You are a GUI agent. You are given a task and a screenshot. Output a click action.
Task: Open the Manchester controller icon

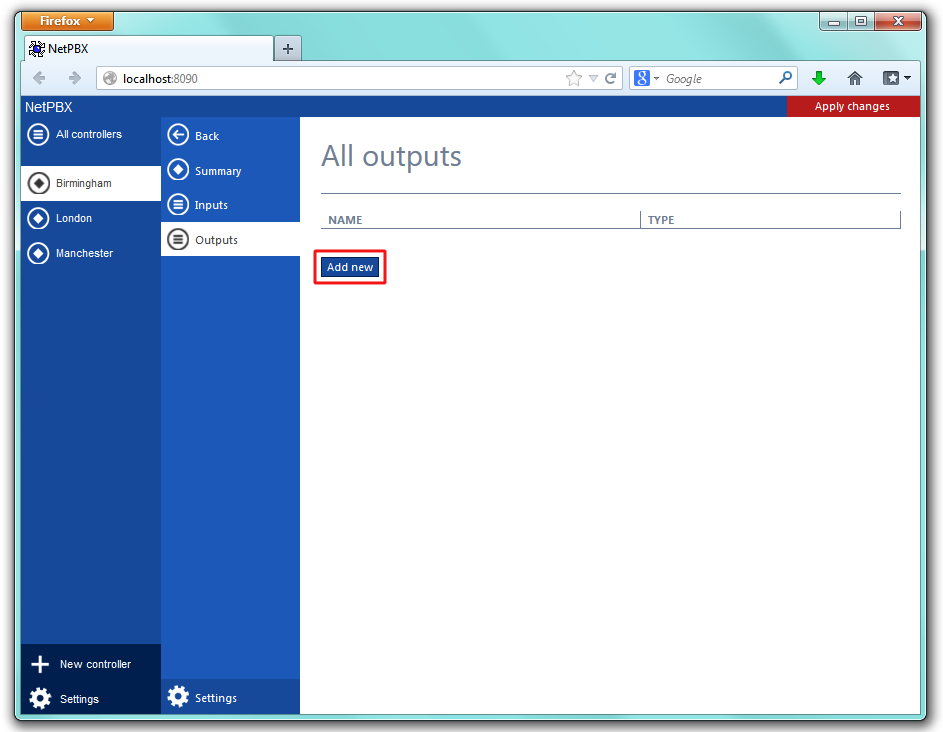click(38, 253)
